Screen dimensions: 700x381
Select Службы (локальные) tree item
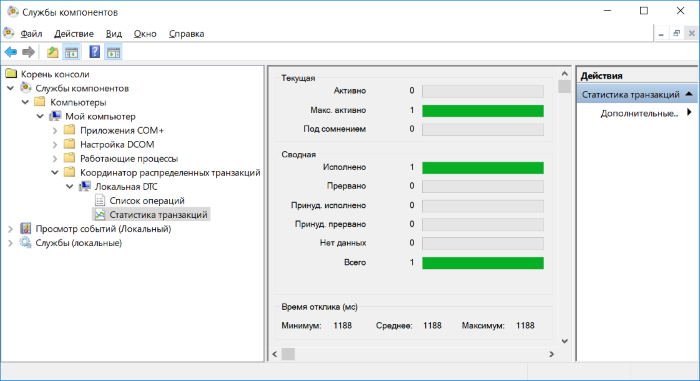click(79, 243)
